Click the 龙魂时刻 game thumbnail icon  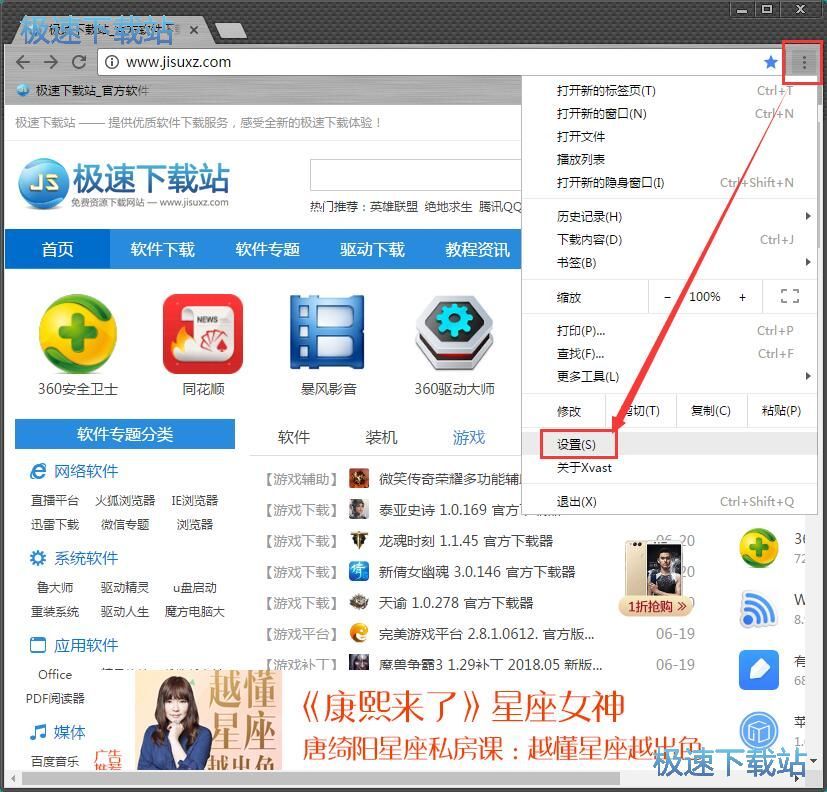[x=359, y=540]
